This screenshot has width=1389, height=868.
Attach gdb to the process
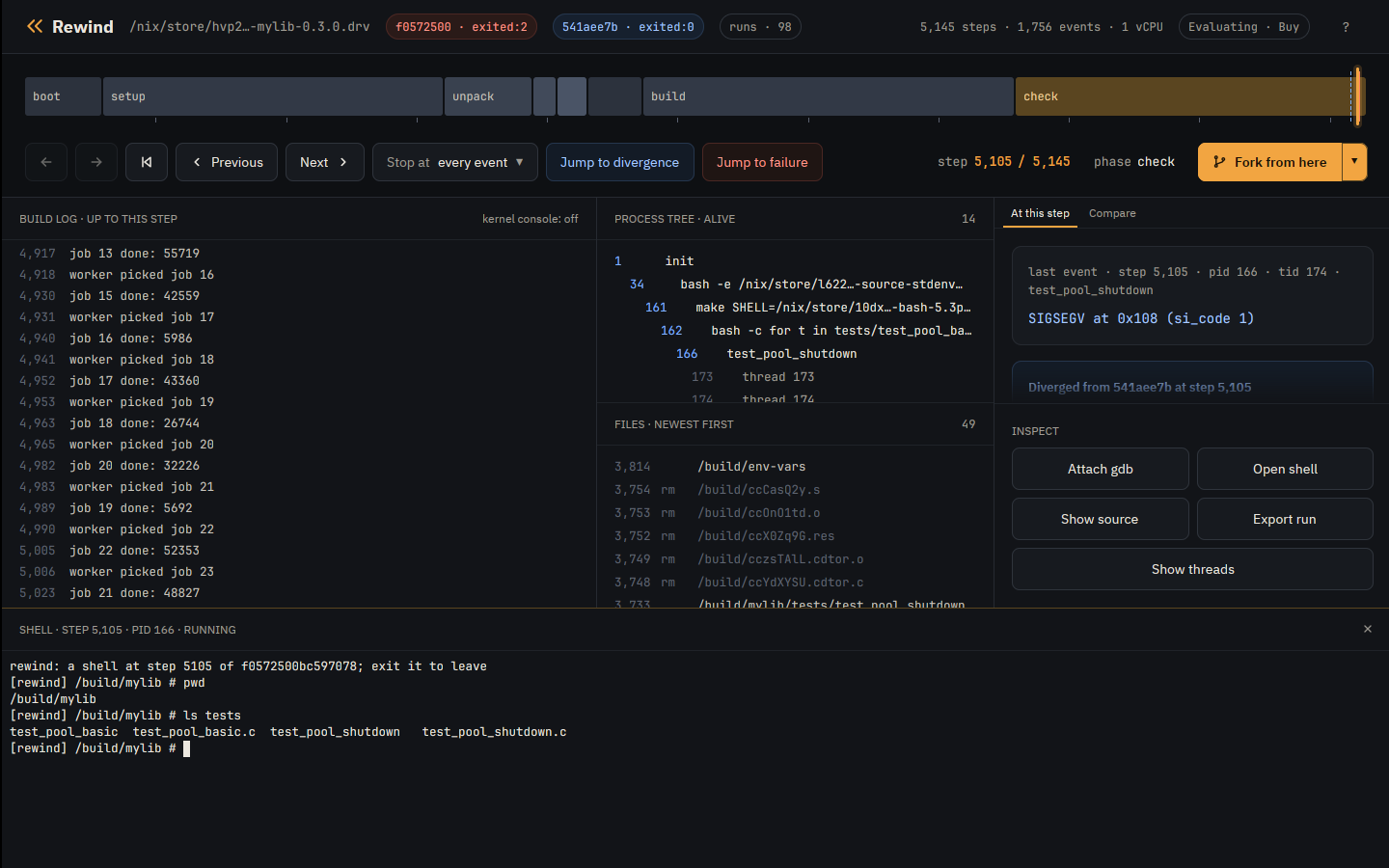1101,469
